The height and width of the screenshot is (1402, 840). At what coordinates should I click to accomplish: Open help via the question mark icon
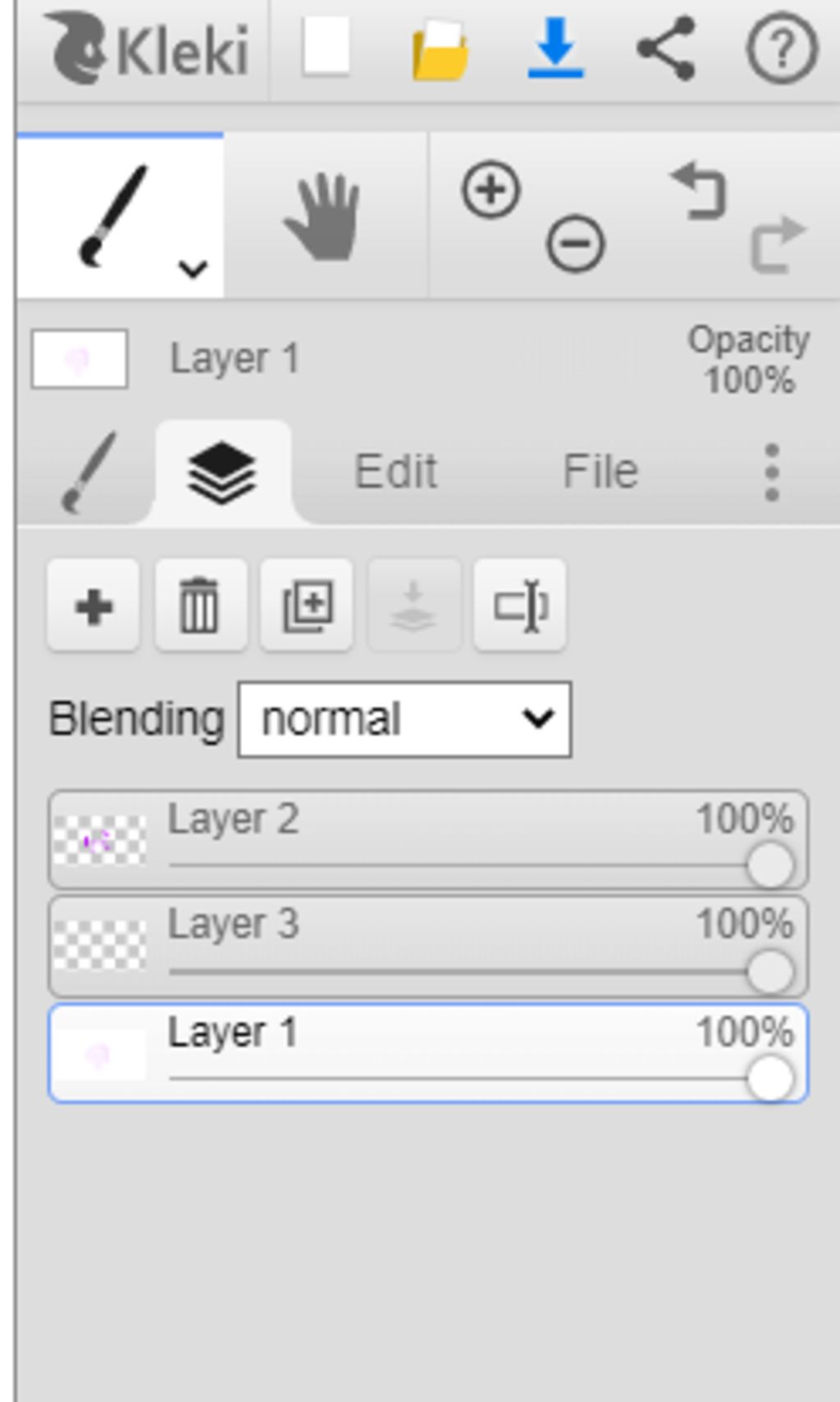782,48
